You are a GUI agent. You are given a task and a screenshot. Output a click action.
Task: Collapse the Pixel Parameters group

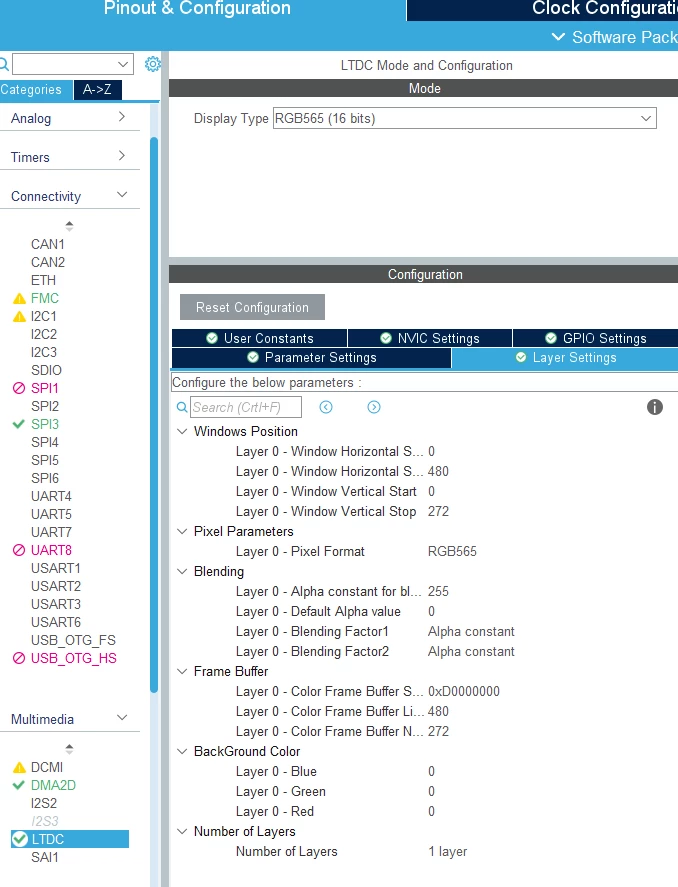click(182, 532)
